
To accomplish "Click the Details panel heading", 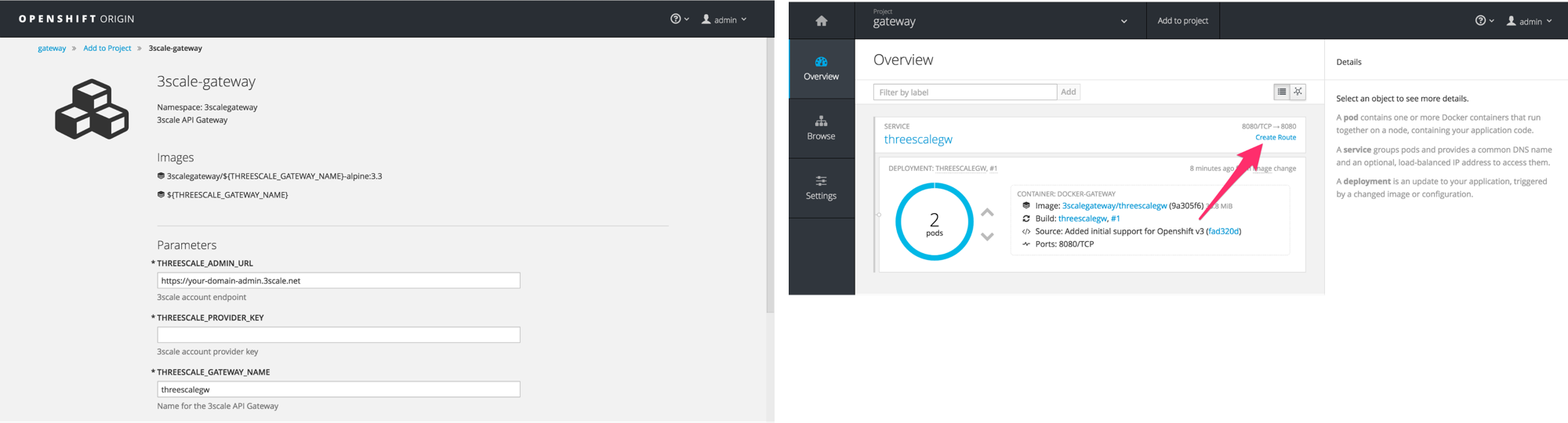I will [1348, 62].
